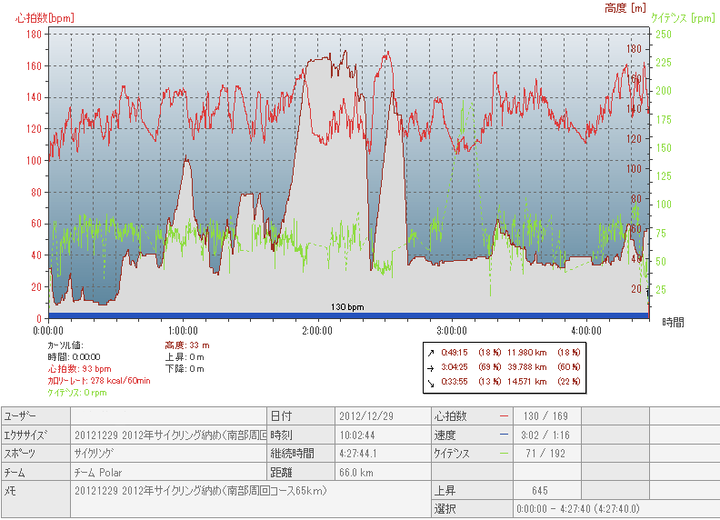Click the 2:00:00 time axis label
720x520 pixels.
pyautogui.click(x=317, y=331)
